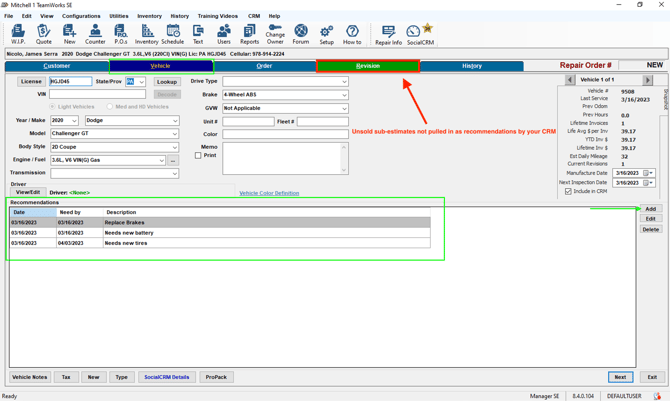Screen dimensions: 670x401
Task: Edit the selected recommendation
Action: (651, 219)
